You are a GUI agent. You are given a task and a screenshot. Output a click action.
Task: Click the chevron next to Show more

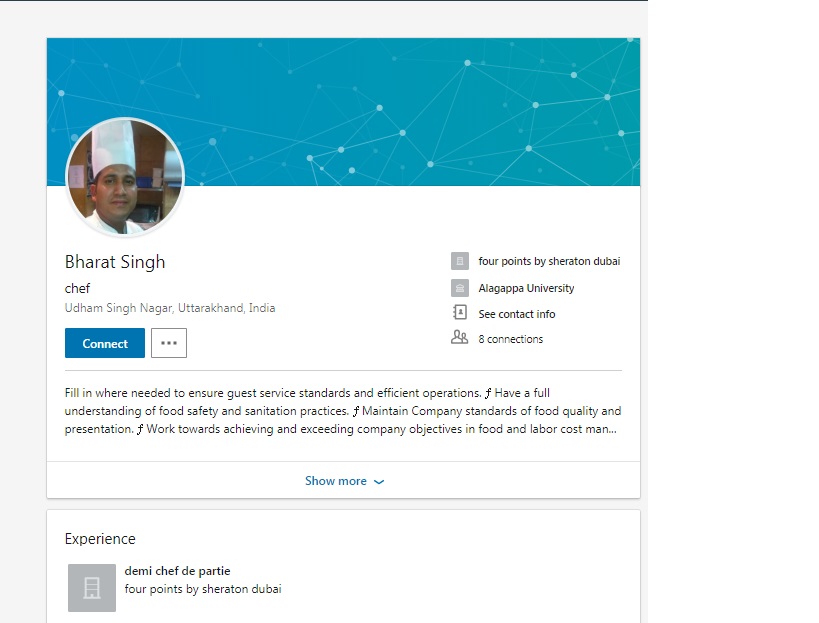[379, 482]
